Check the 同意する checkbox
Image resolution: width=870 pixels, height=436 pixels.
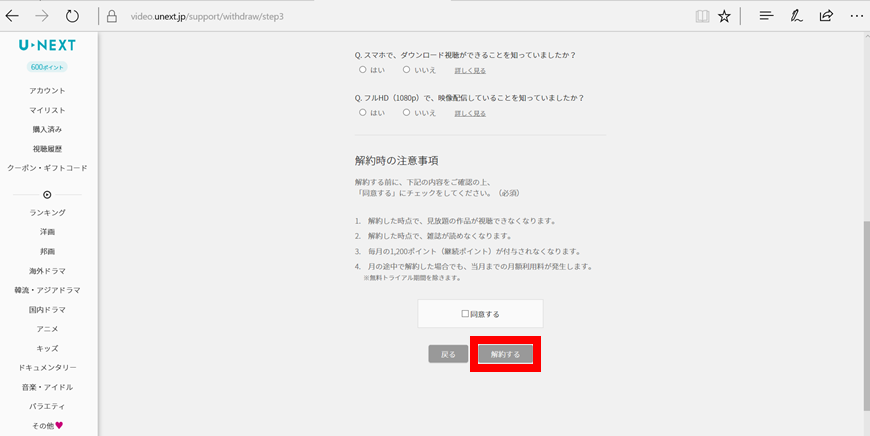[x=465, y=313]
